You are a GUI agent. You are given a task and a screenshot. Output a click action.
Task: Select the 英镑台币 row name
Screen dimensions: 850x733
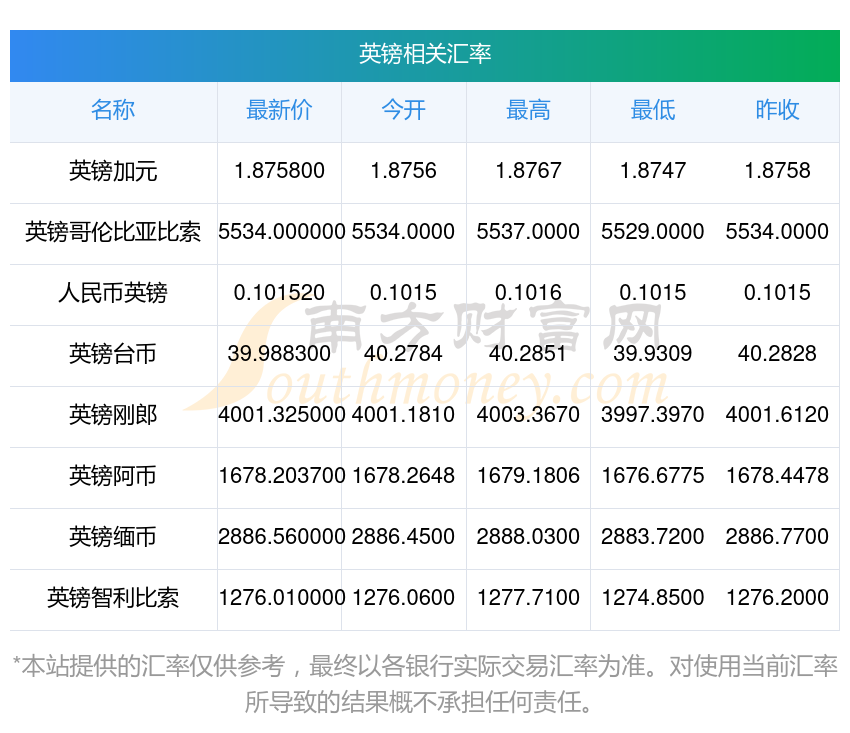point(113,354)
